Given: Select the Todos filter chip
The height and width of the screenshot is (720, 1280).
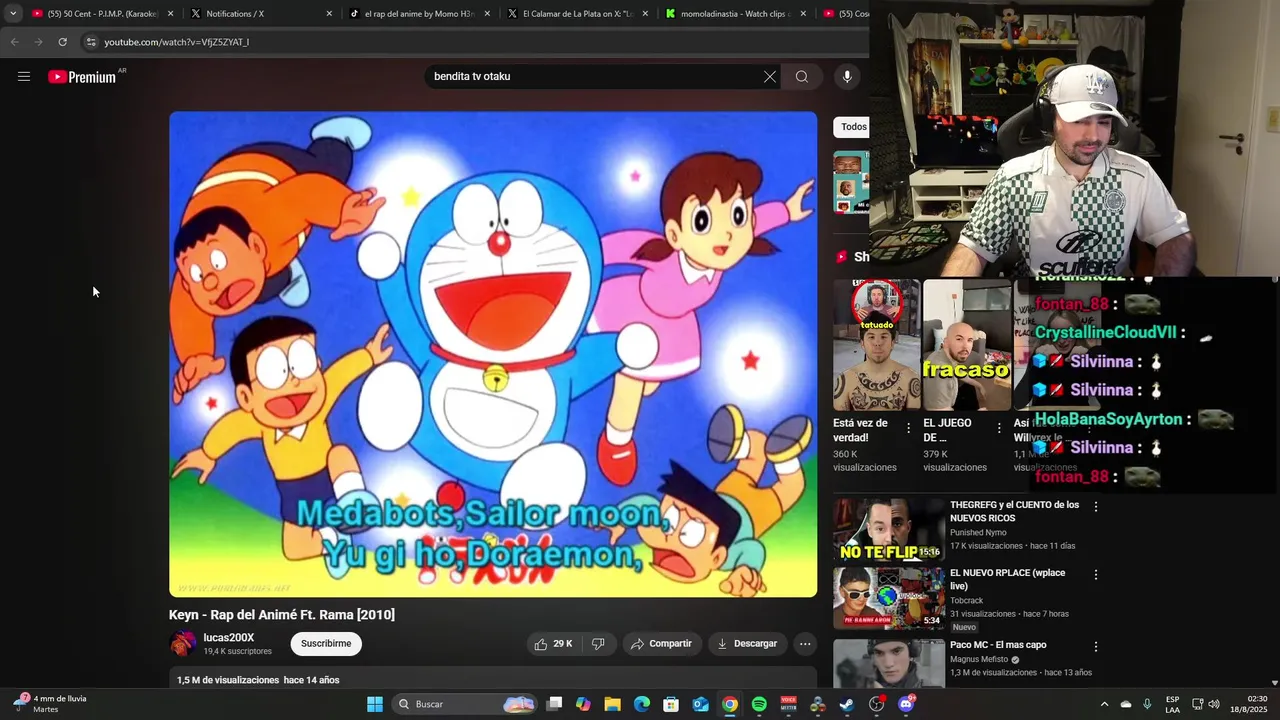Looking at the screenshot, I should tap(851, 127).
